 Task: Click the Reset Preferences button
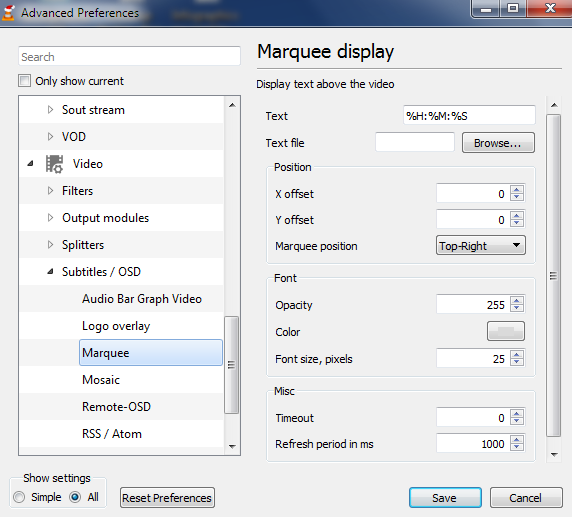point(167,498)
